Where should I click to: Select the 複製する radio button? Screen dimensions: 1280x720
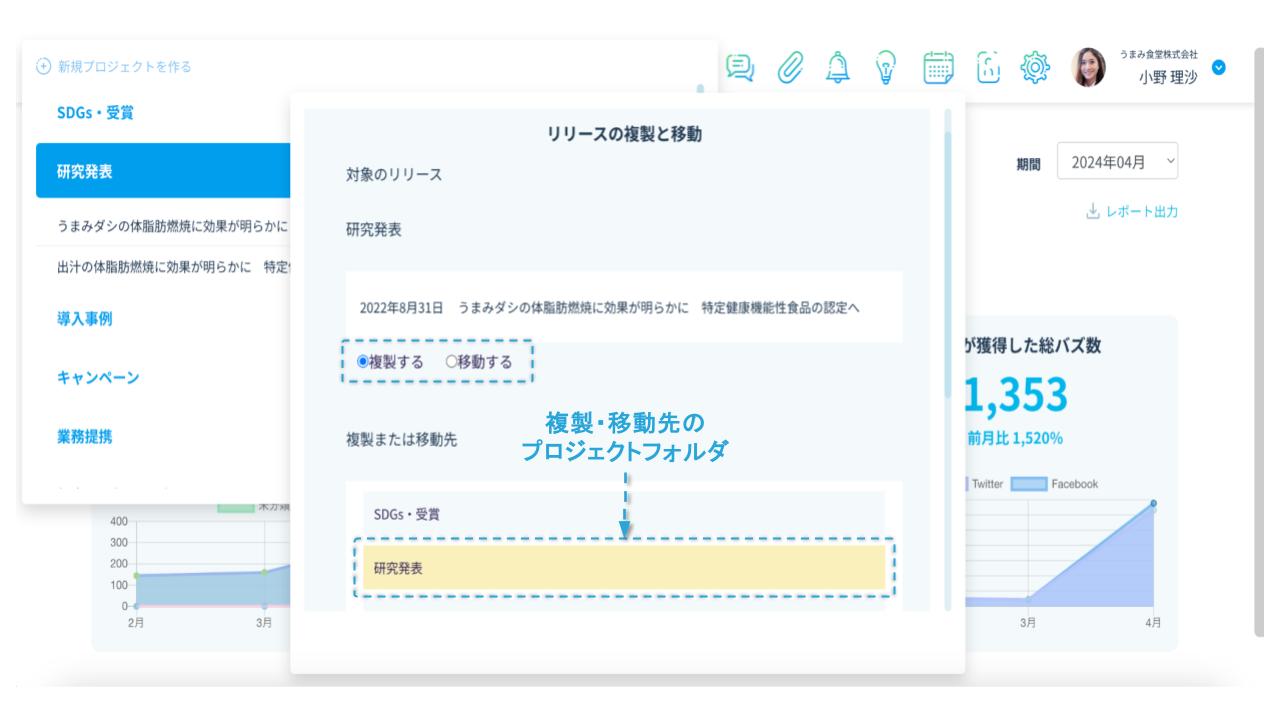tap(350, 363)
